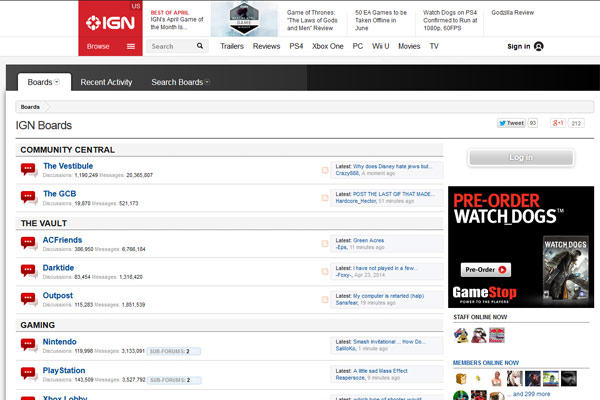Open the Darktide board
This screenshot has height=400, width=600.
(58, 268)
